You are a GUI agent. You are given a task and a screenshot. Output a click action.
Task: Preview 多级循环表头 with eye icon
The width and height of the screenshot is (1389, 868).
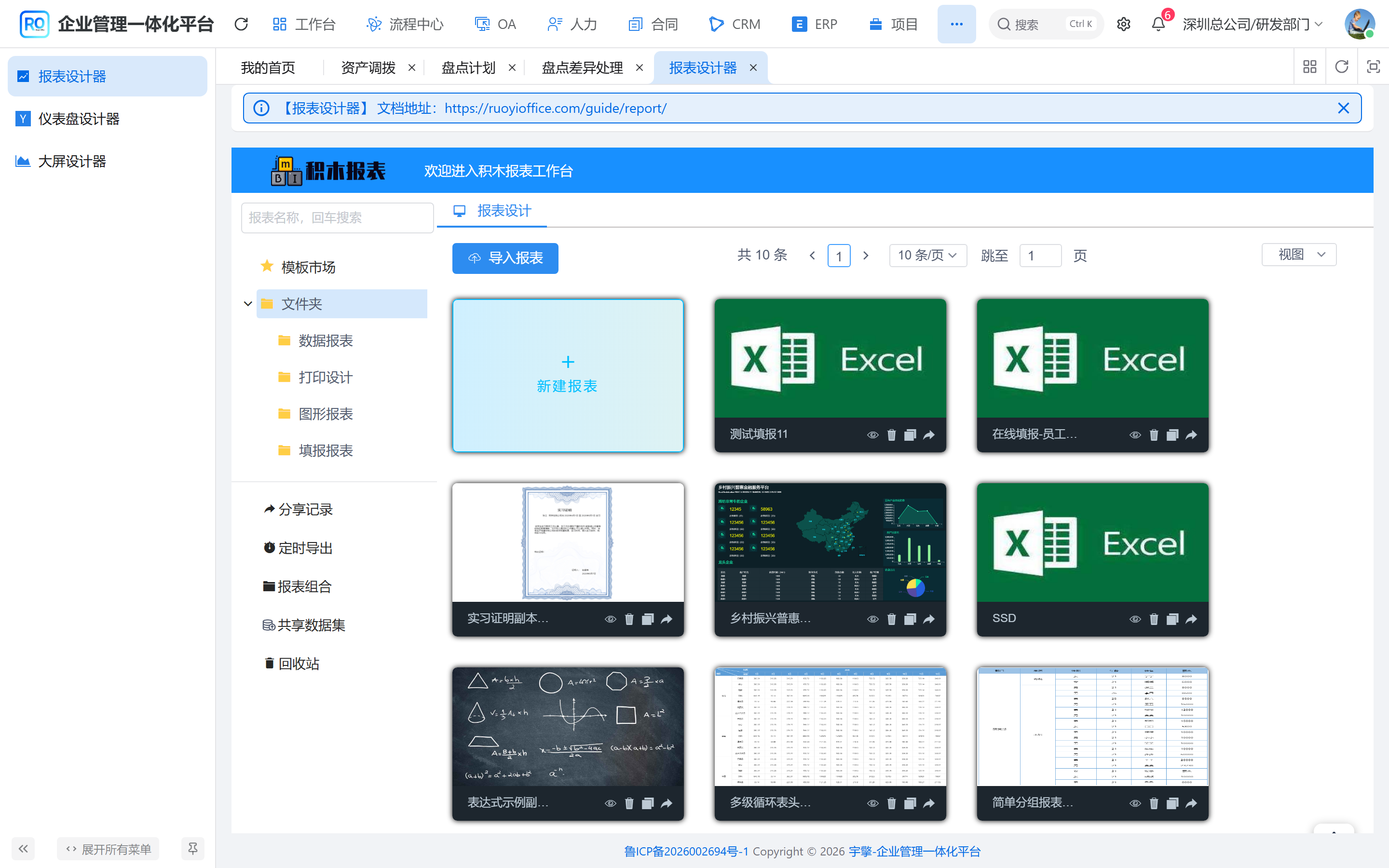[872, 803]
